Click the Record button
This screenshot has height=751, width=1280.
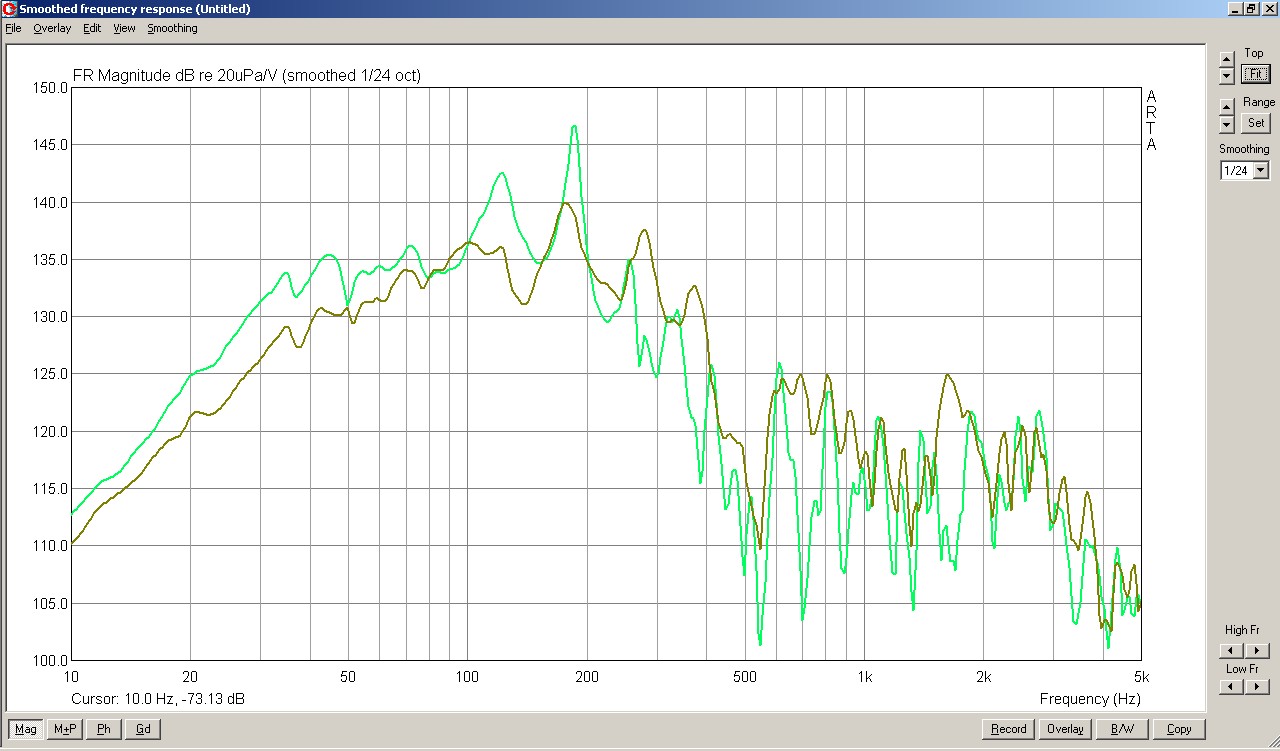(1008, 729)
